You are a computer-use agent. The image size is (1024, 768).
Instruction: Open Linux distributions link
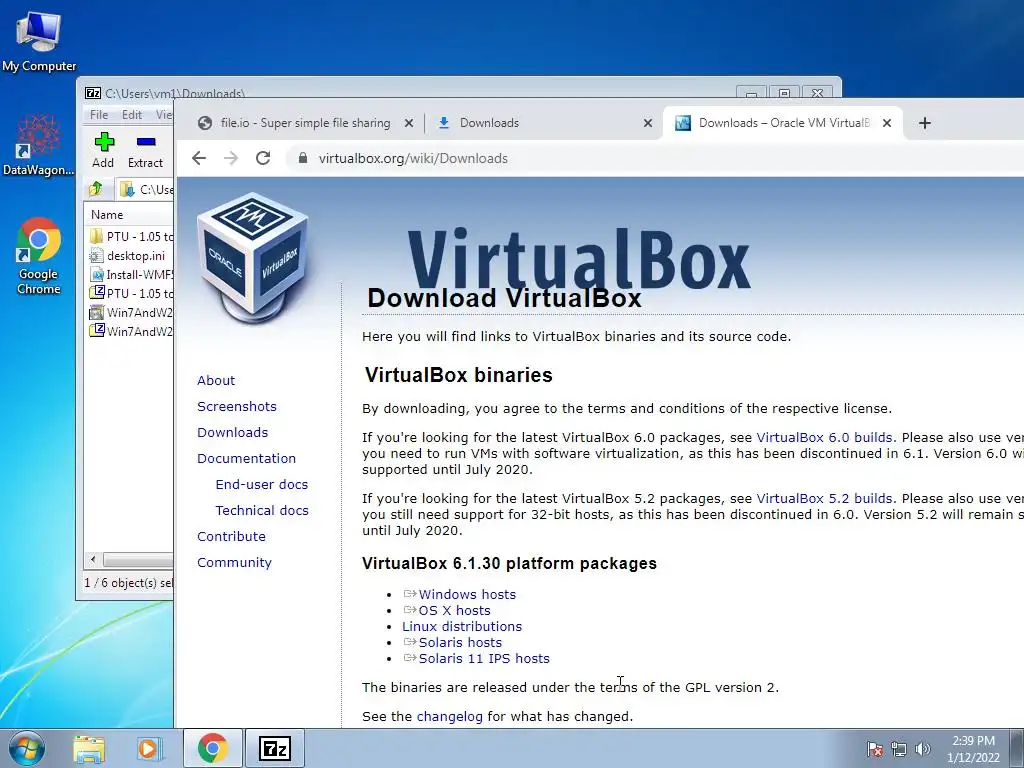pyautogui.click(x=462, y=626)
